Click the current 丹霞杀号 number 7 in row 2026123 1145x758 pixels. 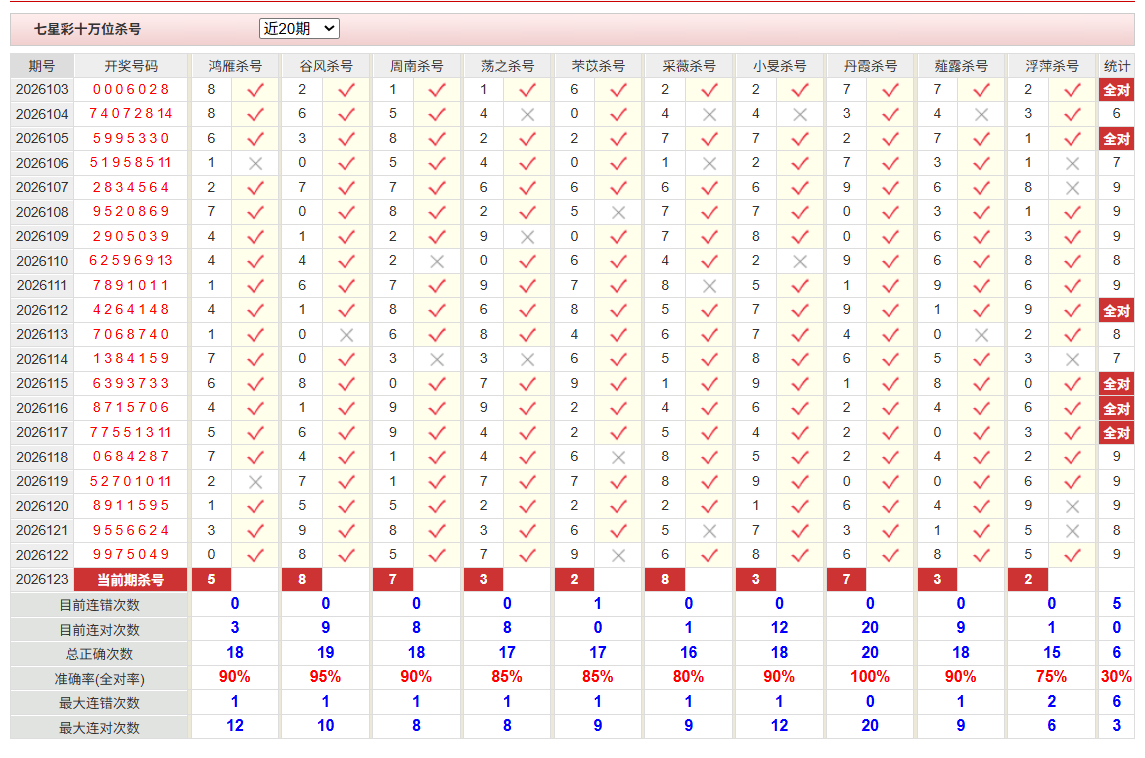pyautogui.click(x=846, y=580)
